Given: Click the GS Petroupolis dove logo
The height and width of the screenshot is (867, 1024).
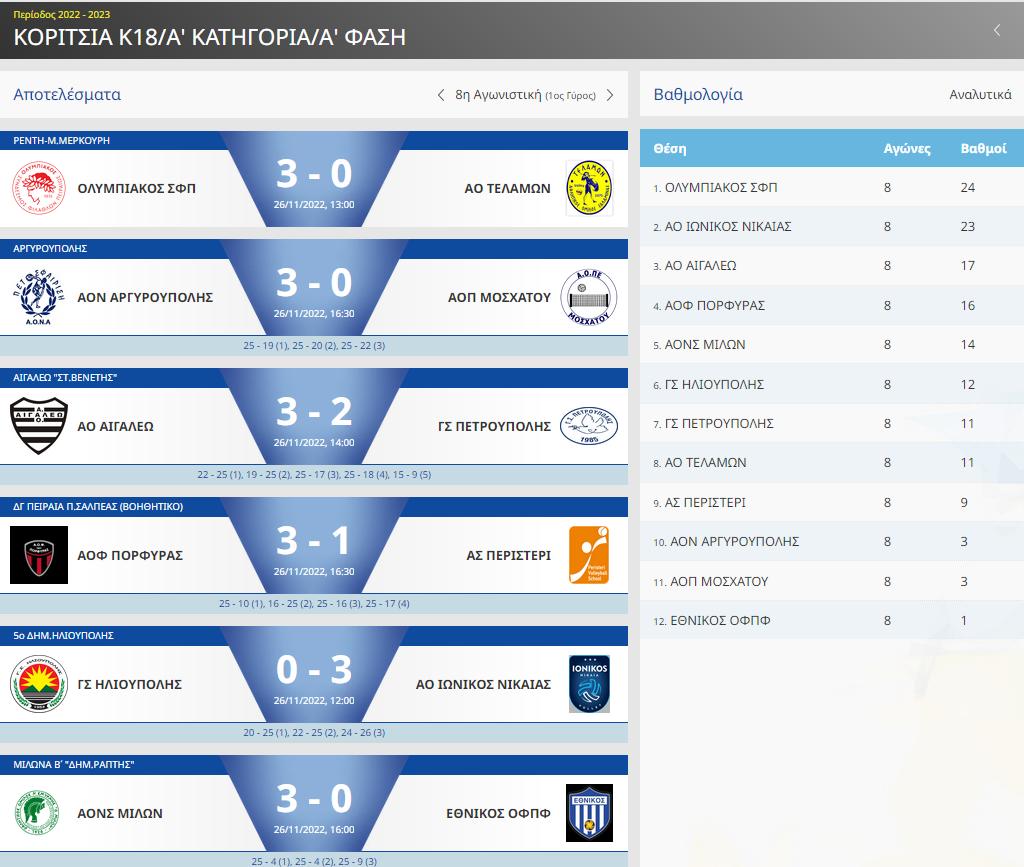Looking at the screenshot, I should coord(589,426).
